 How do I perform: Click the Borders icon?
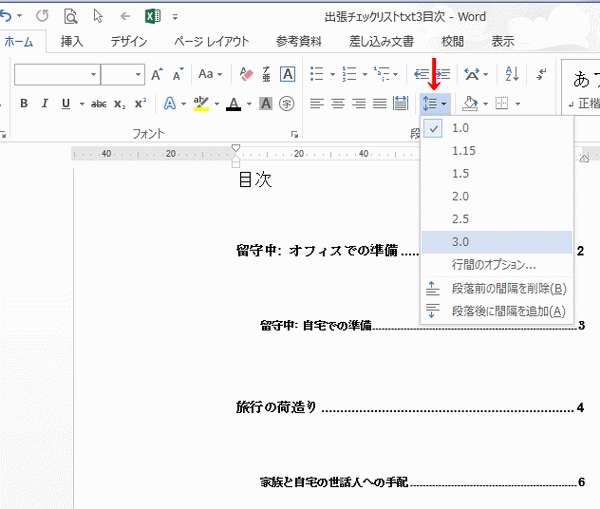tap(502, 103)
